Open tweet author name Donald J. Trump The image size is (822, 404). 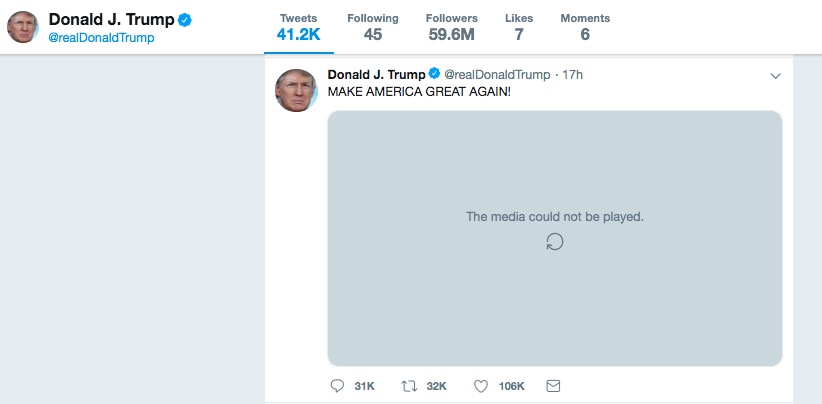[x=376, y=75]
